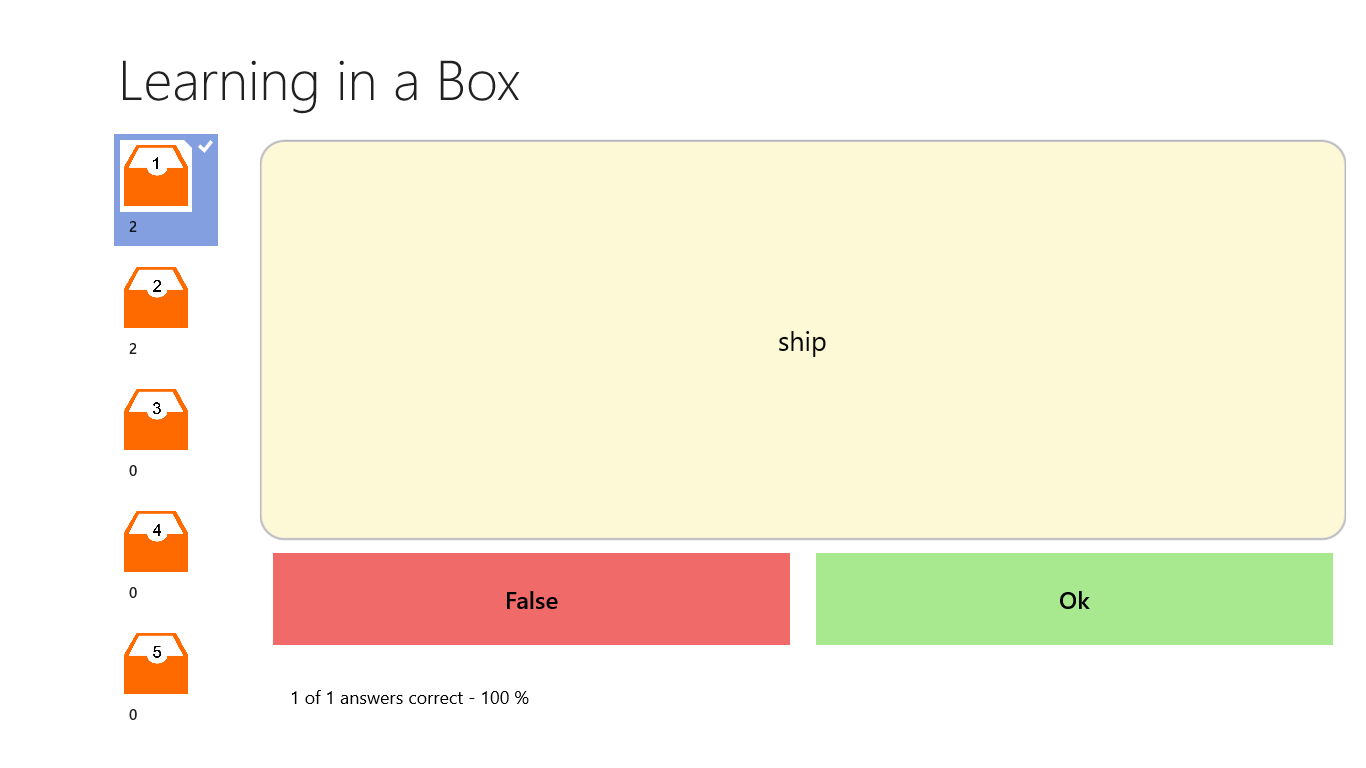Toggle the checkmark on the selected box 1 tile
This screenshot has width=1366, height=768.
(205, 147)
